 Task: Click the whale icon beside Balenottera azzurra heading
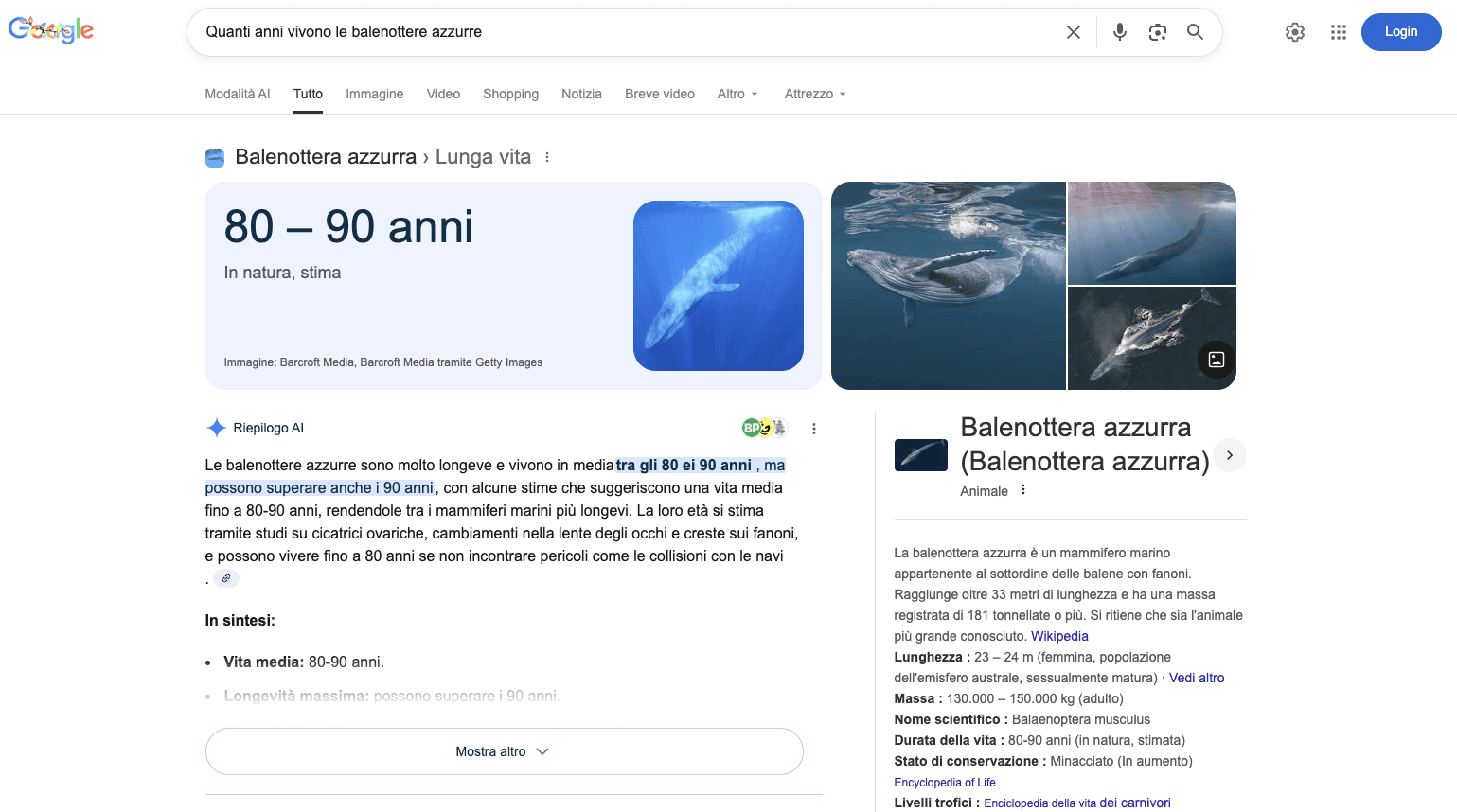(x=215, y=157)
